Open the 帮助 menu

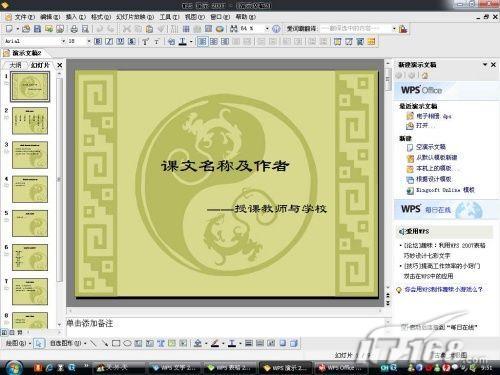[246, 17]
